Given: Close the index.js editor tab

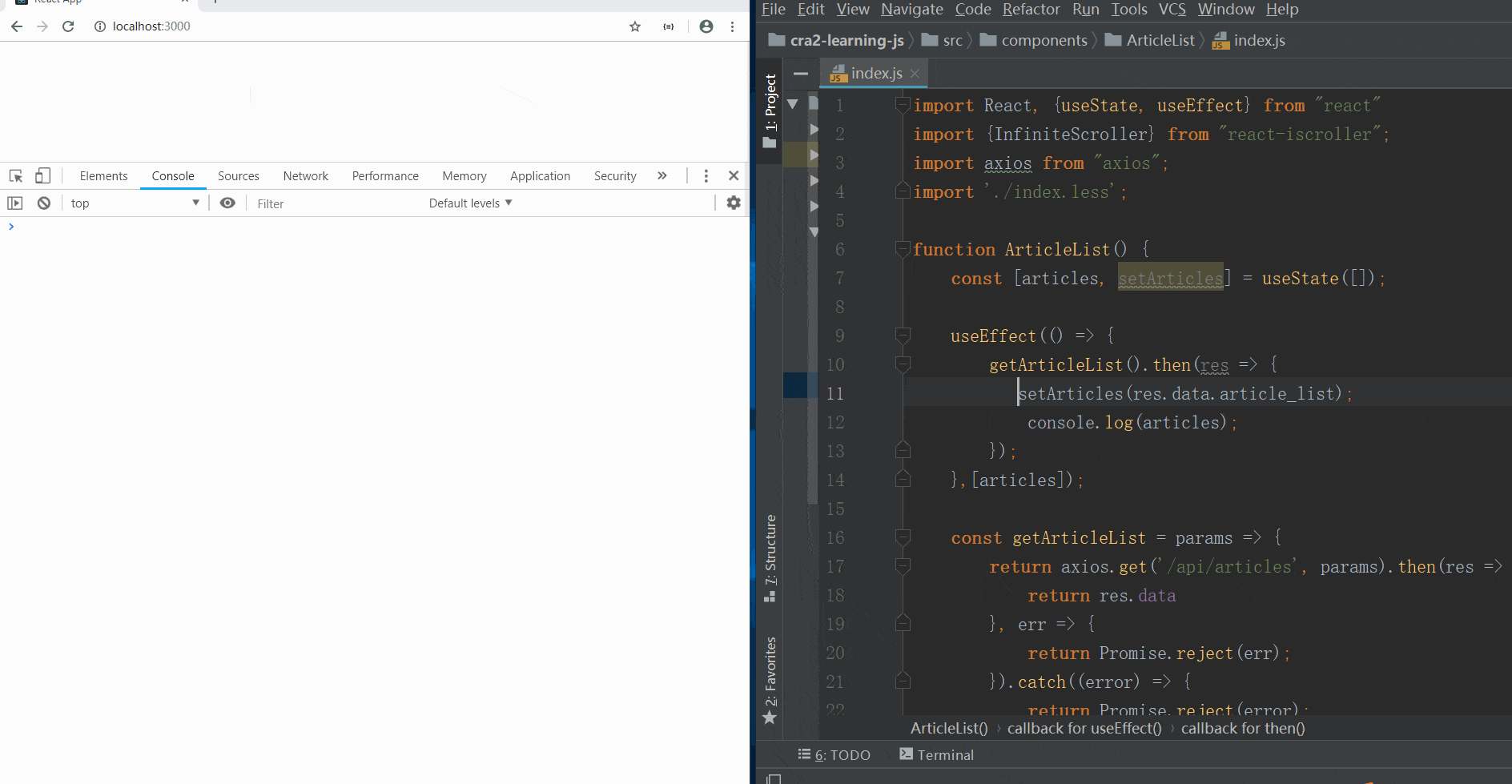Looking at the screenshot, I should coord(915,74).
